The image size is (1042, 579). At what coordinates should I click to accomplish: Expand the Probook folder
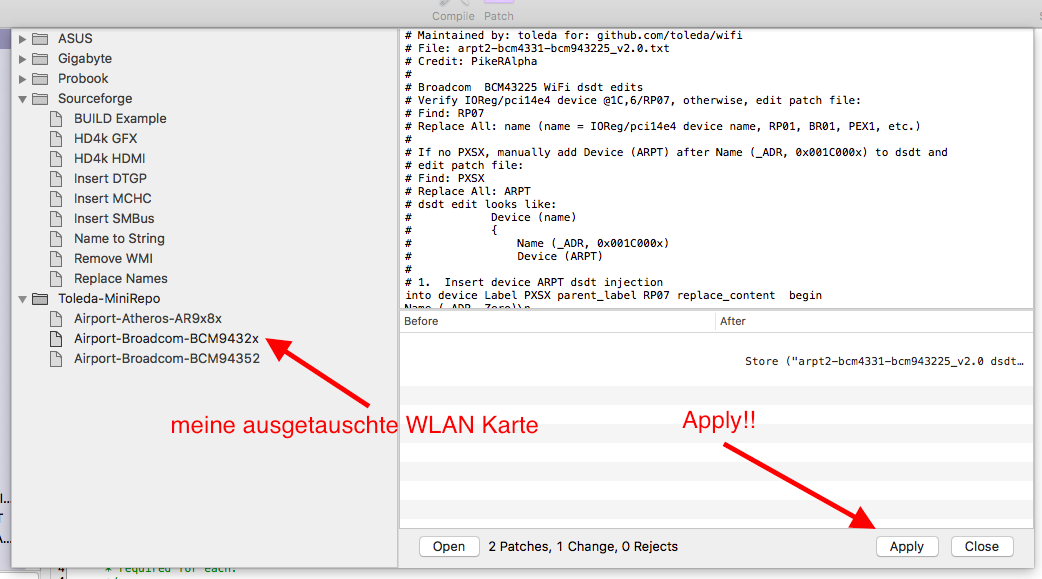[x=23, y=79]
